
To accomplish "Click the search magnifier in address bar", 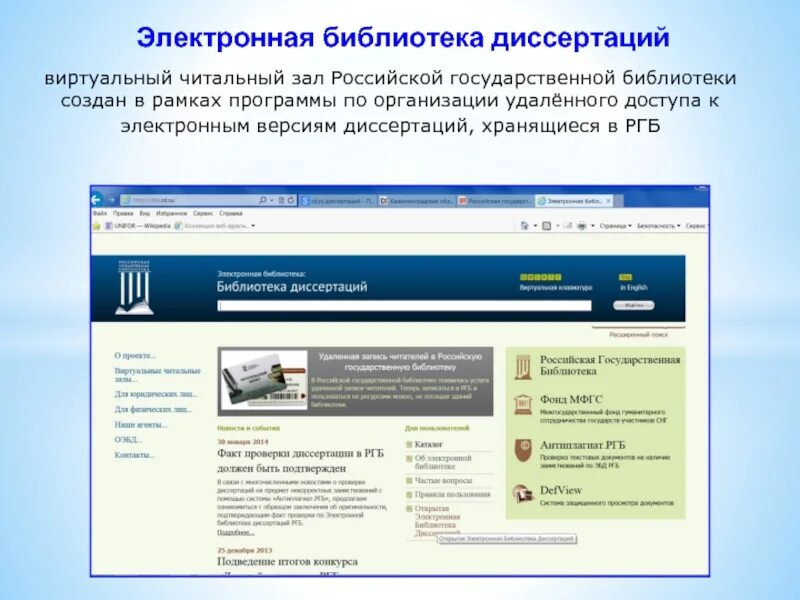I will pos(263,201).
